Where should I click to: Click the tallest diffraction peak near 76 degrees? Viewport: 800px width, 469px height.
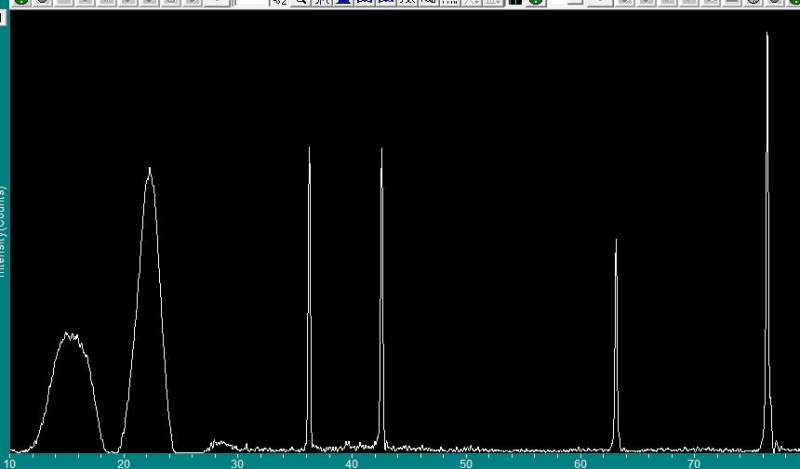pos(767,241)
